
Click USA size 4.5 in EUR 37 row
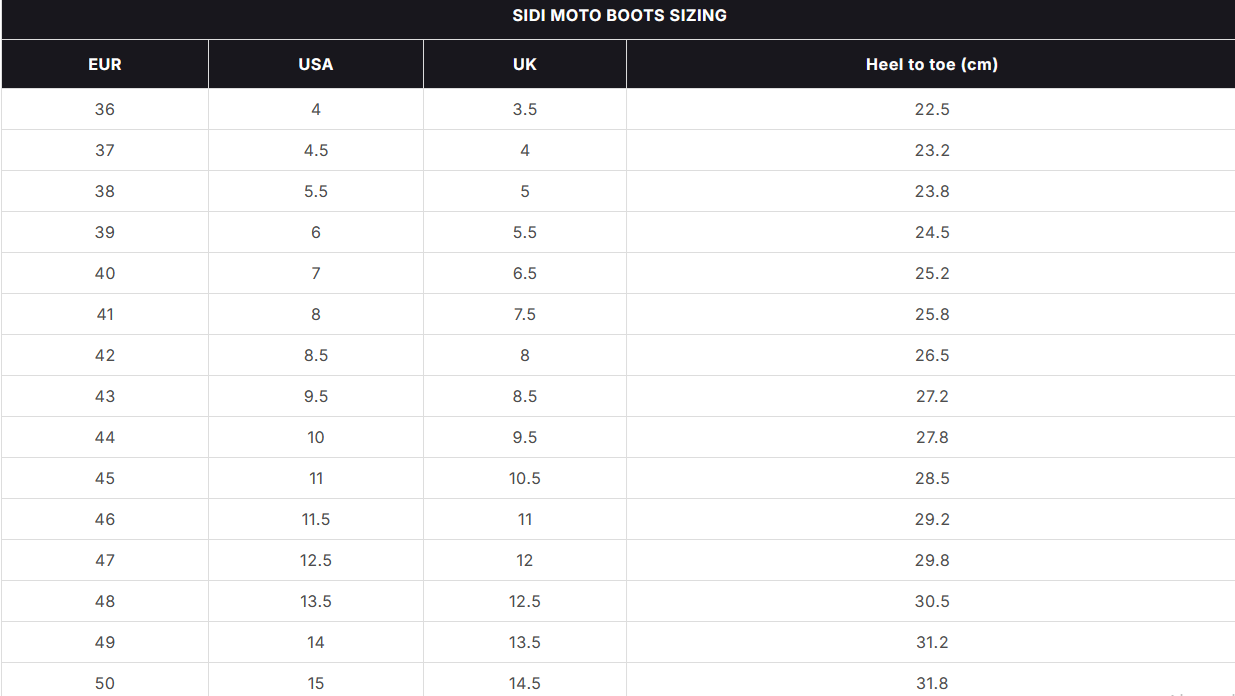316,150
